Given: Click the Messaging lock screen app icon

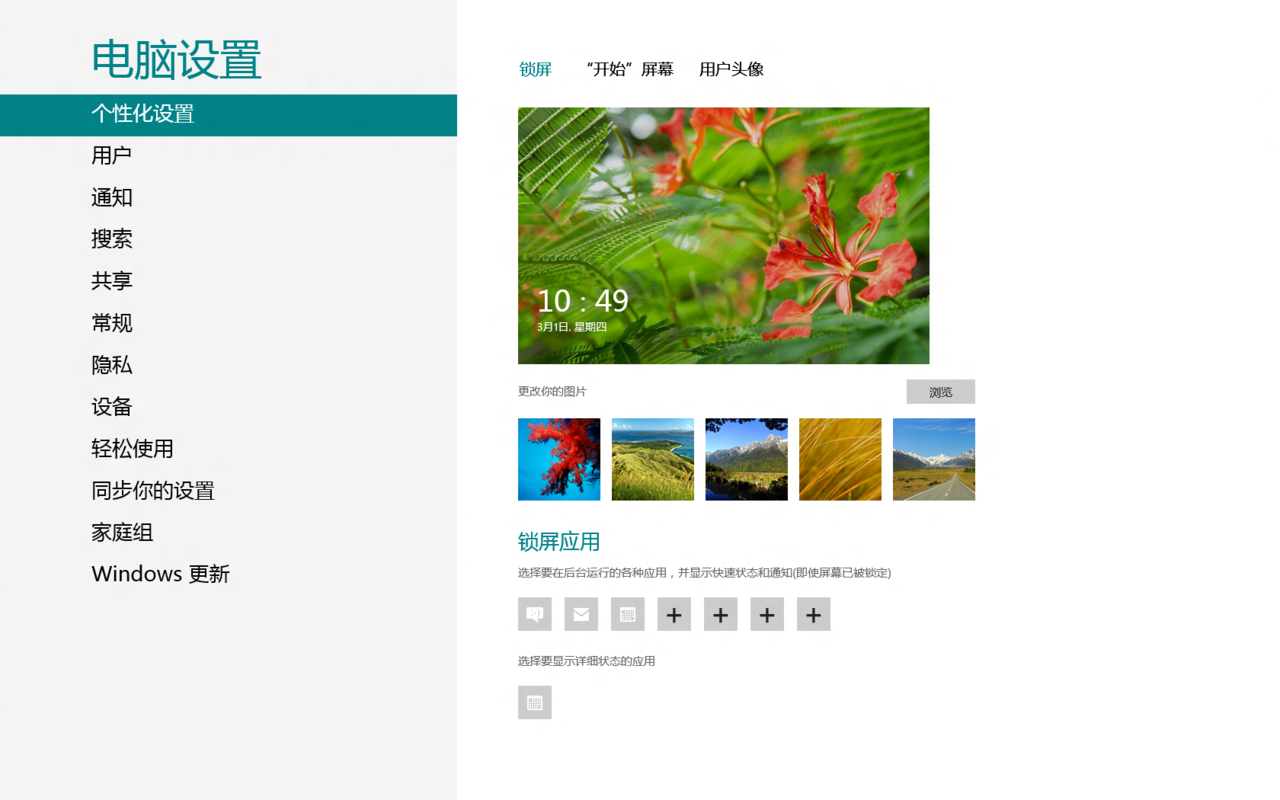Looking at the screenshot, I should coord(535,614).
